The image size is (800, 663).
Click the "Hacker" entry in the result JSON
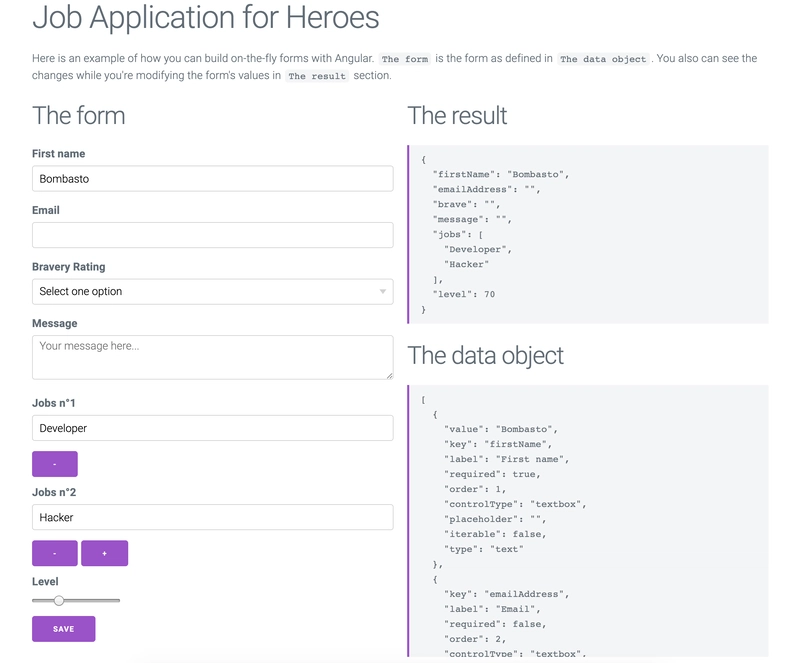[466, 264]
